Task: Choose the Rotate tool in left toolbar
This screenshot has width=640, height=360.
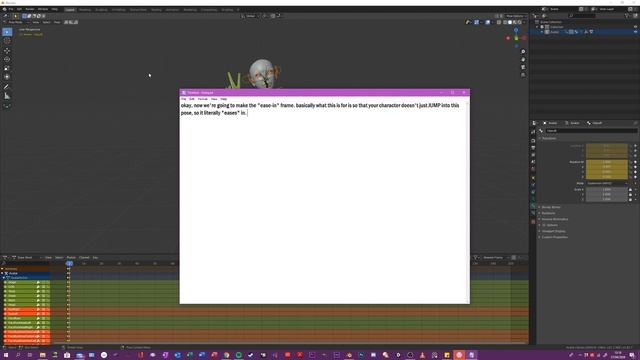Action: [7, 59]
